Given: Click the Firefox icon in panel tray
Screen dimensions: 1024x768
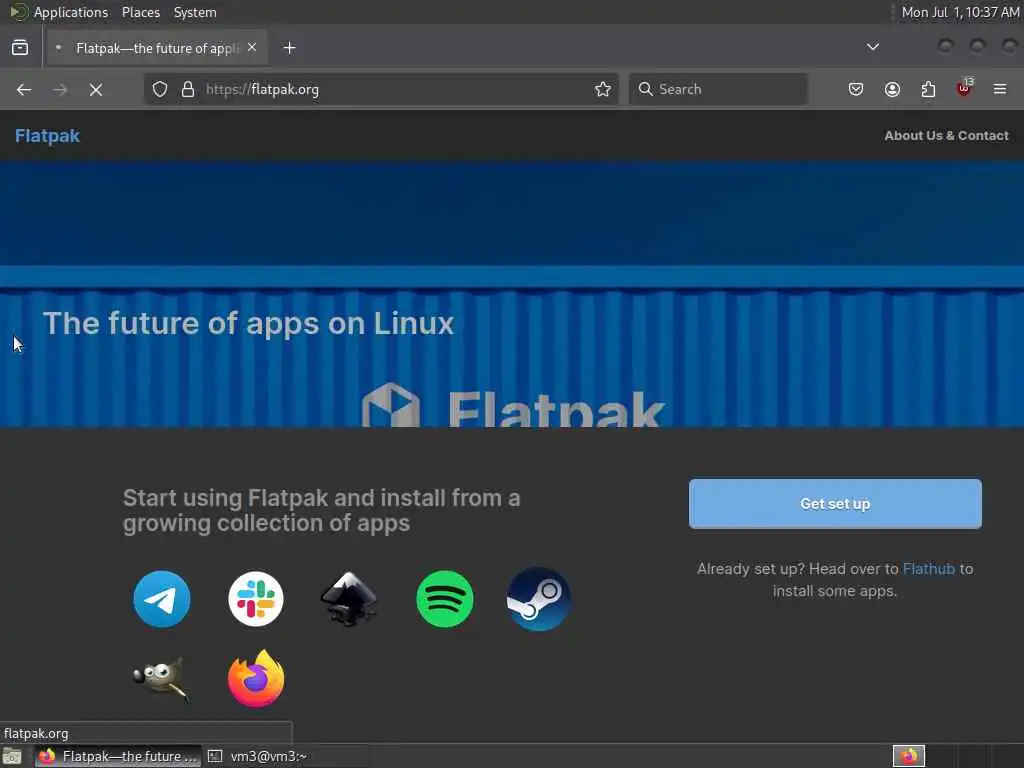Looking at the screenshot, I should coord(908,756).
